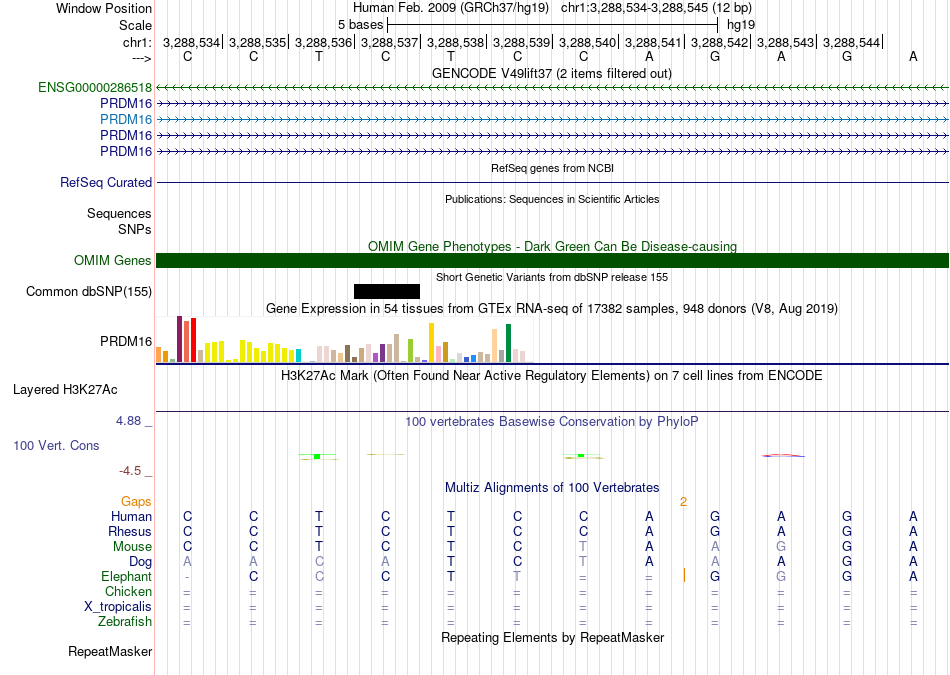Viewport: 950px width, 675px height.
Task: Click the dark green OMIM gene bar
Action: (x=553, y=261)
